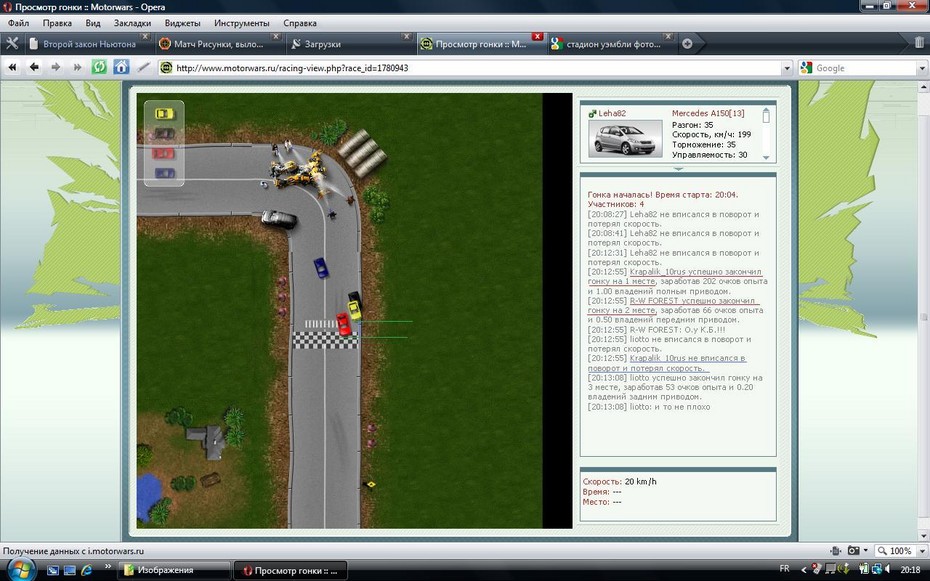Image resolution: width=930 pixels, height=581 pixels.
Task: Click page scrollbar up arrow
Action: [x=923, y=87]
